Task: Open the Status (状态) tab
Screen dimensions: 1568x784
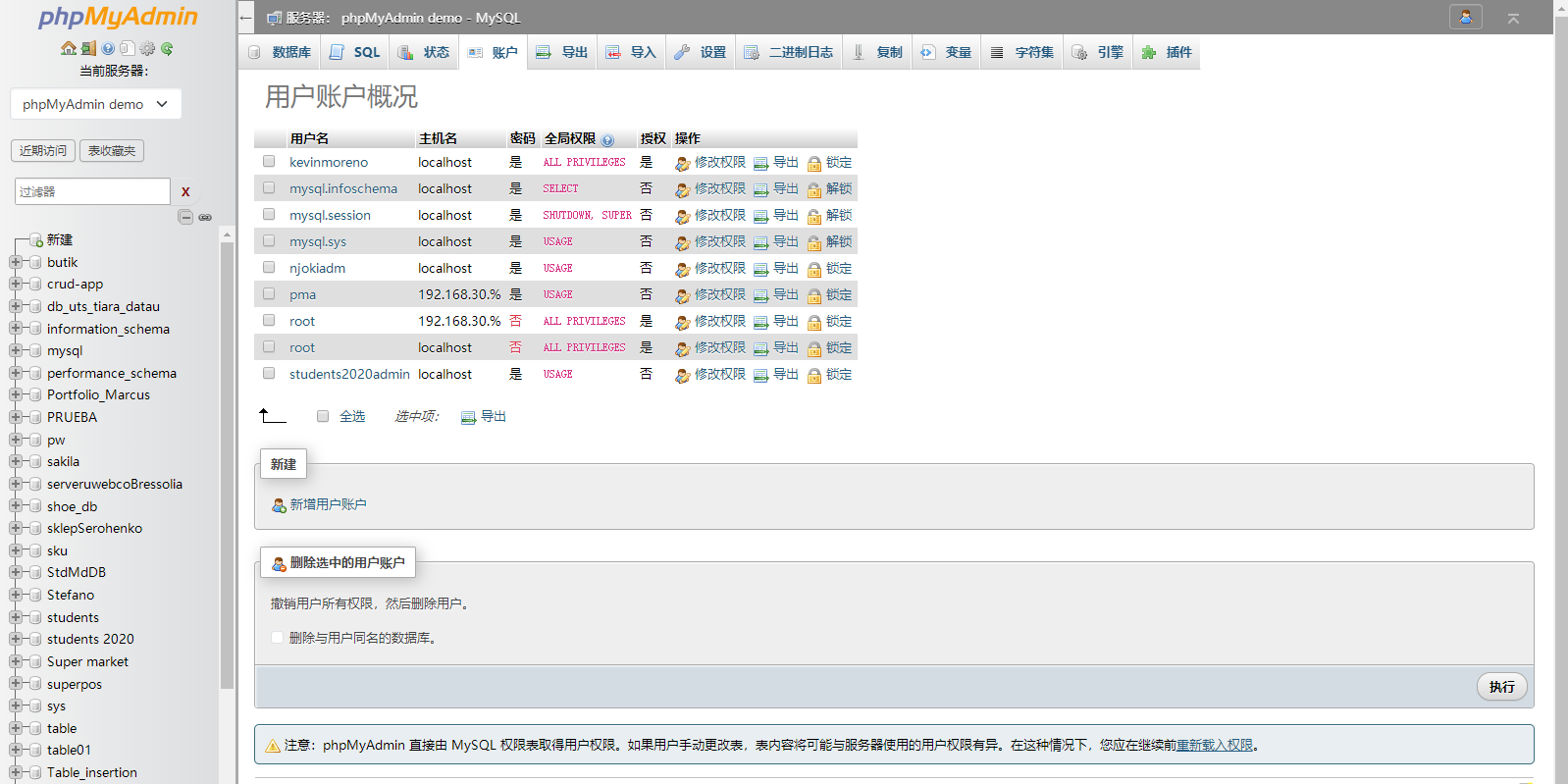Action: (424, 52)
